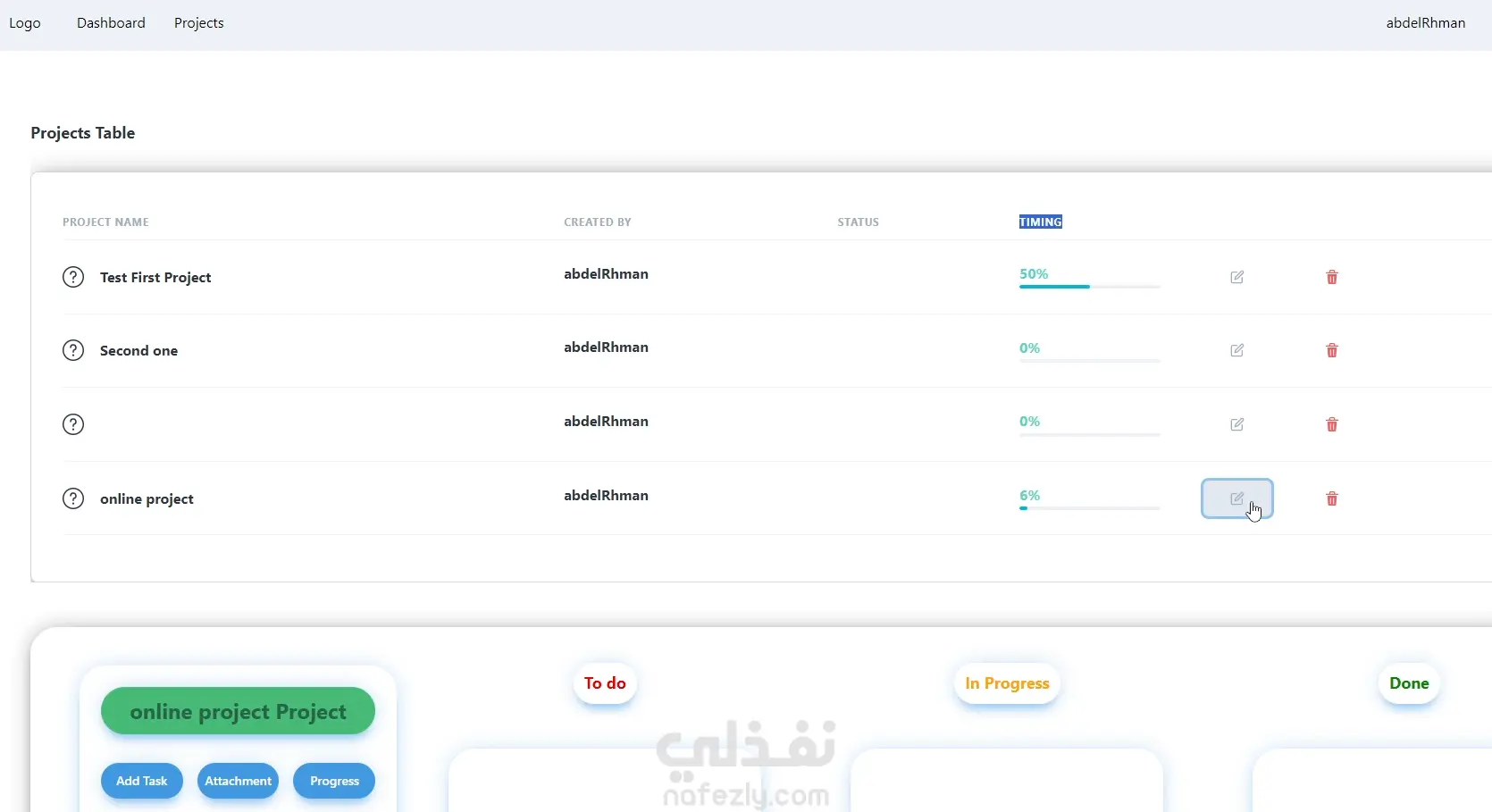Click the Second one project name
Viewport: 1492px width, 812px height.
coord(138,351)
